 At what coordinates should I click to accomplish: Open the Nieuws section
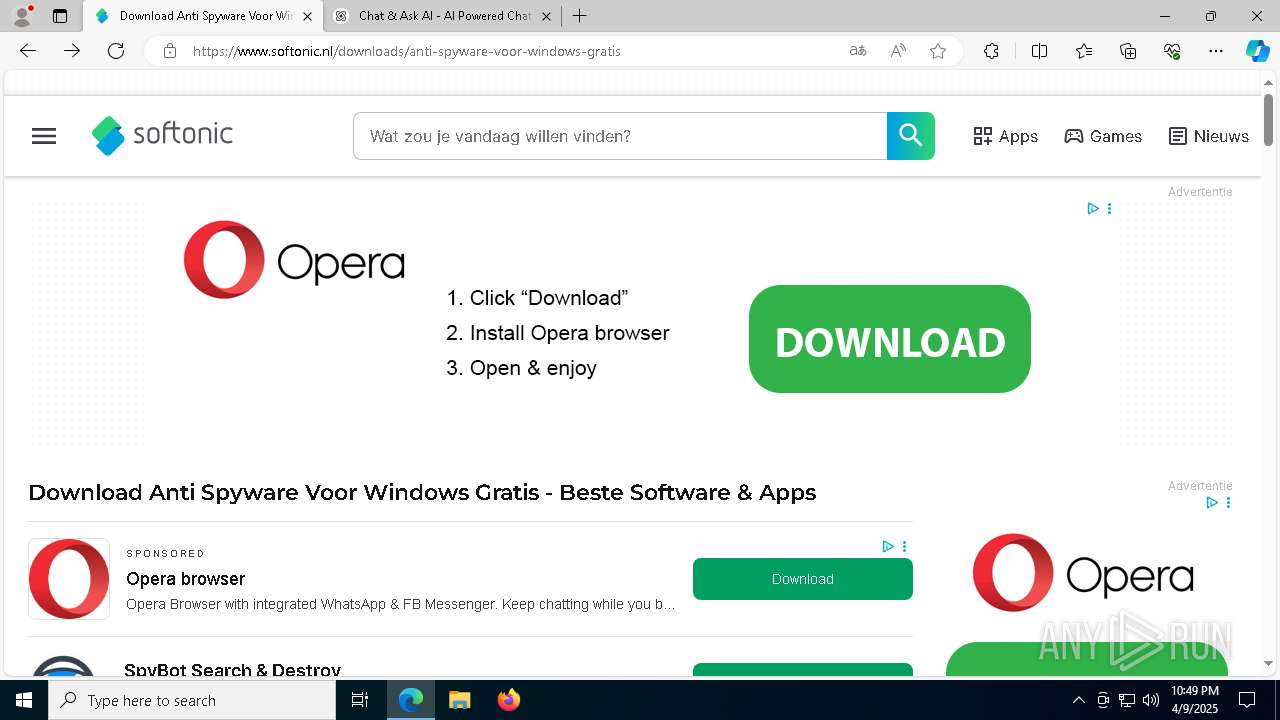1209,136
